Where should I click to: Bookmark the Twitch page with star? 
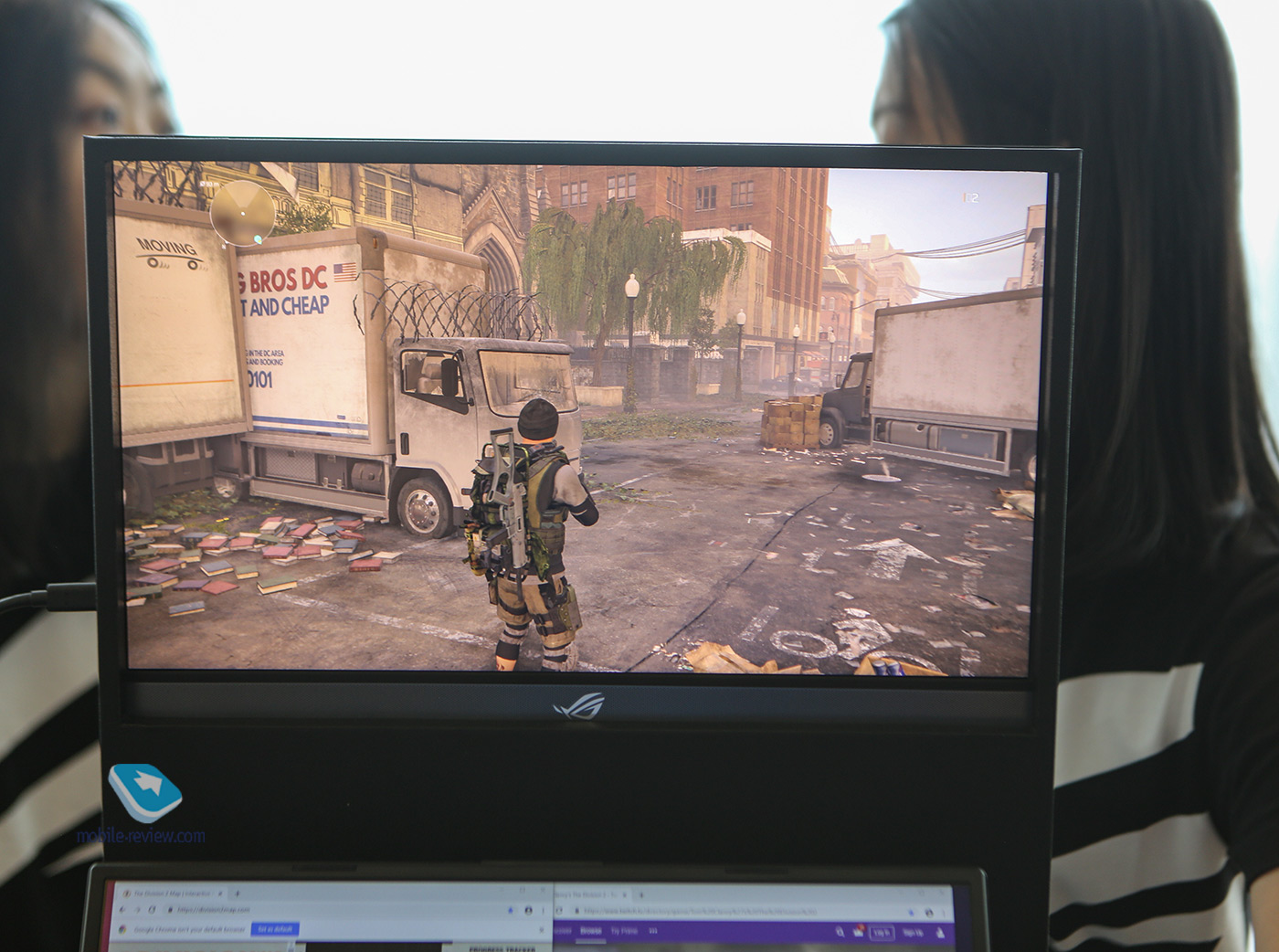pos(911,913)
